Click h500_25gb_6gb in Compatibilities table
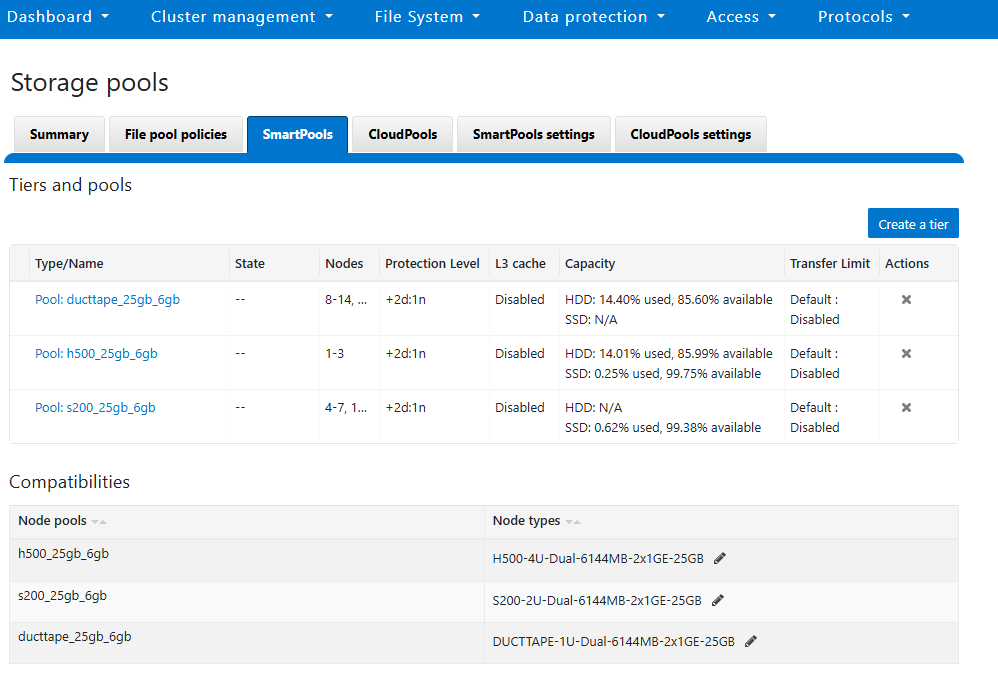 click(63, 554)
